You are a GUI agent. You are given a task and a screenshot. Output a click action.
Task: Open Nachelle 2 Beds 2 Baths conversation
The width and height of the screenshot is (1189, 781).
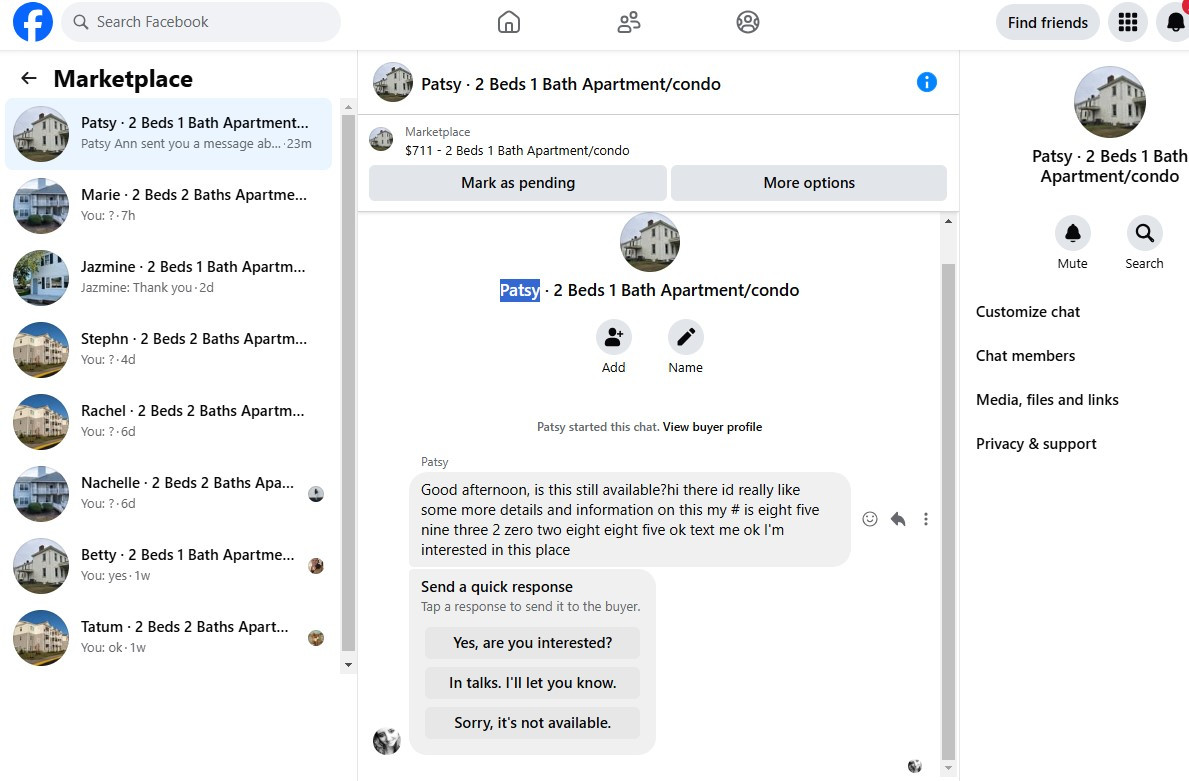168,494
